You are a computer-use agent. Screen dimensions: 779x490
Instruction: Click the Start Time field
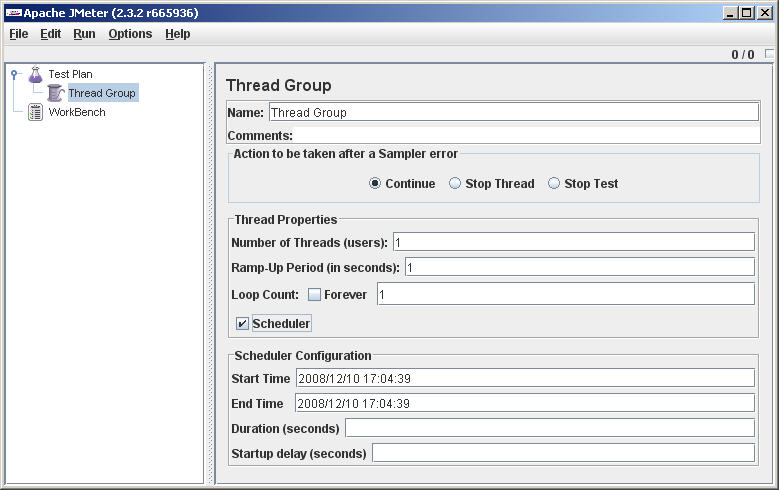(x=525, y=378)
